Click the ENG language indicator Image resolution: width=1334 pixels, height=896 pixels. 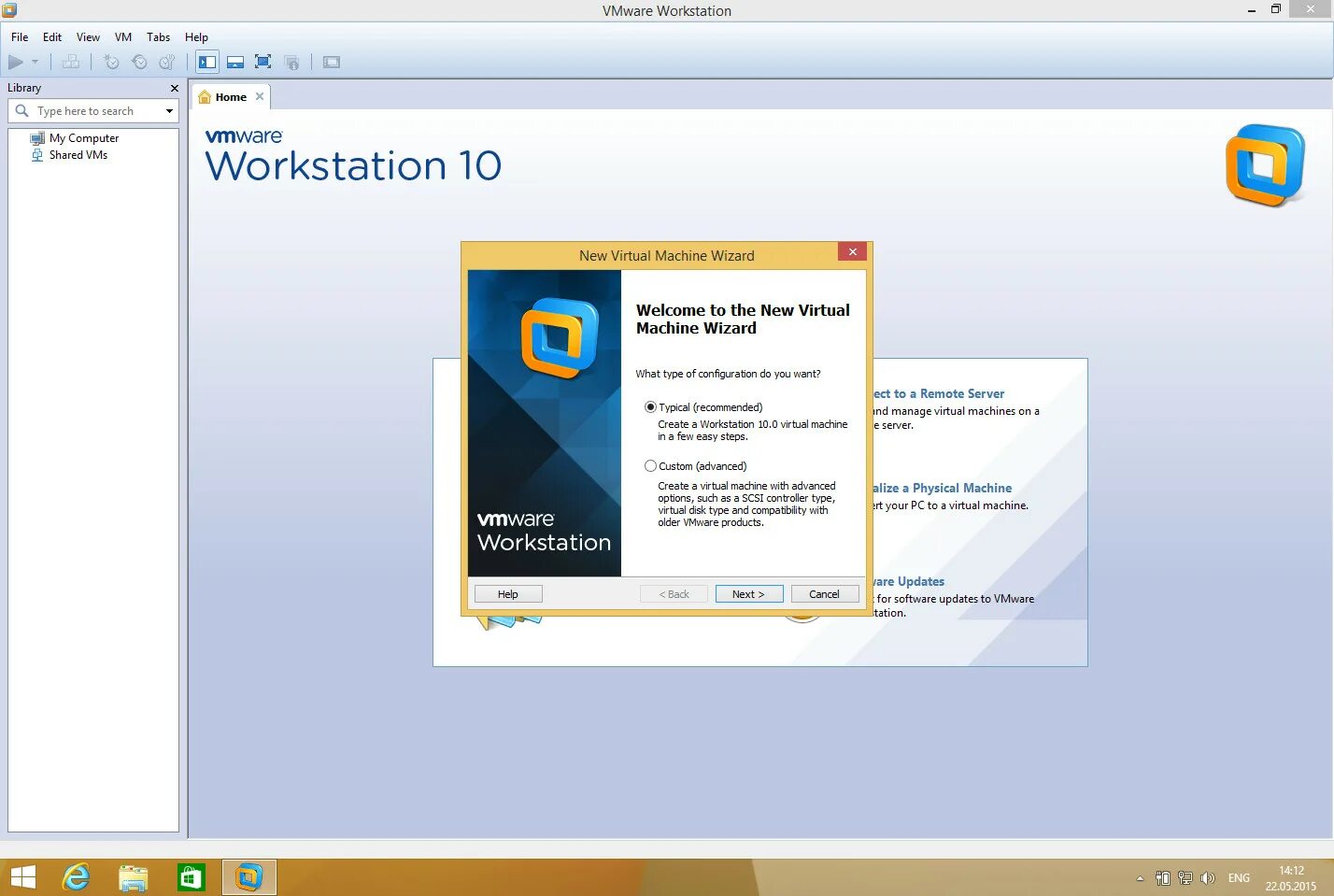(x=1239, y=878)
